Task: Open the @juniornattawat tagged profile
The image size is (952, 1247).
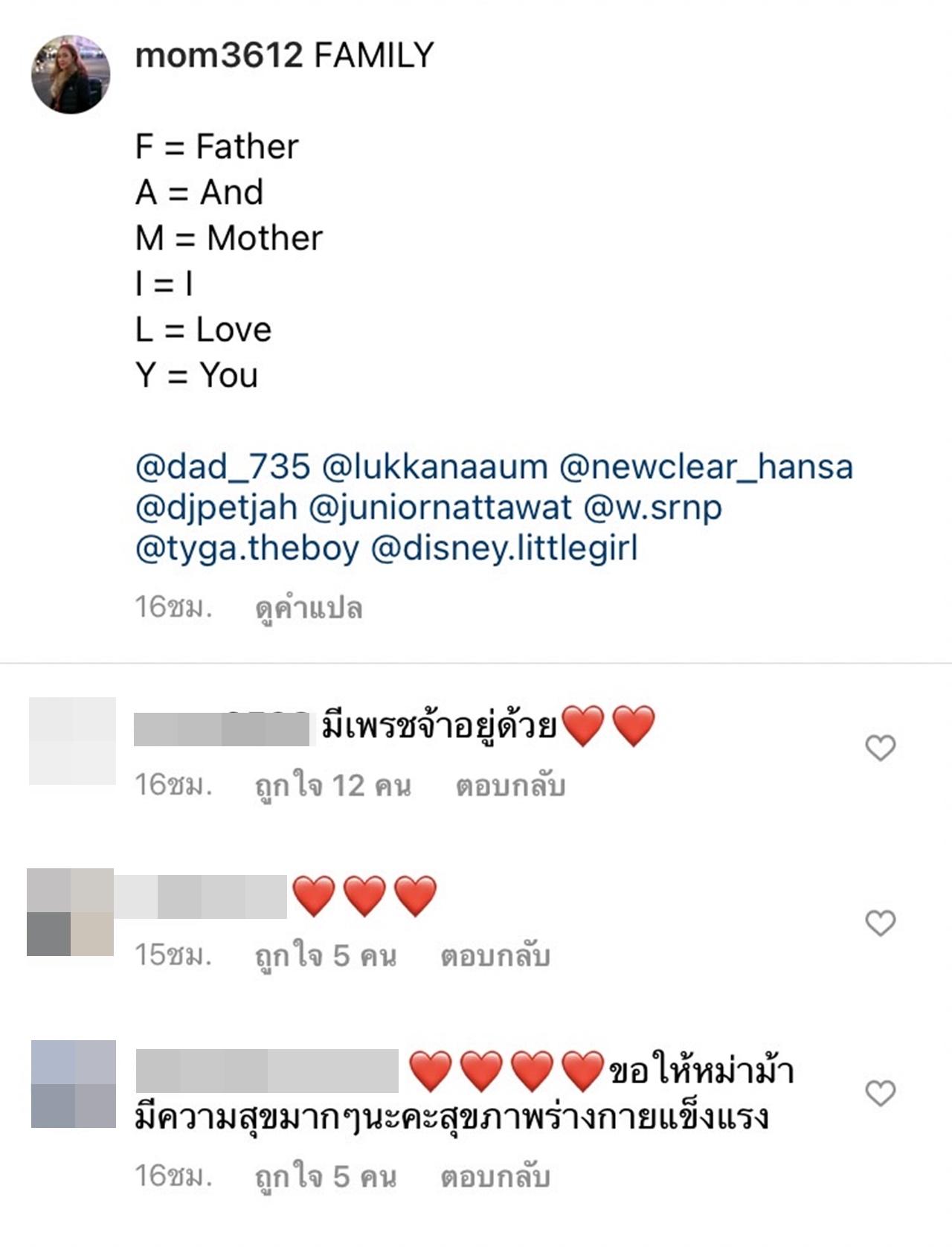Action: point(440,508)
